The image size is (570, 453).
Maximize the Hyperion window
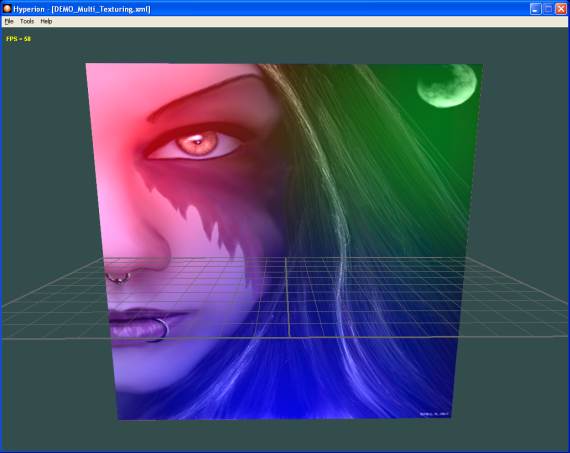point(548,9)
